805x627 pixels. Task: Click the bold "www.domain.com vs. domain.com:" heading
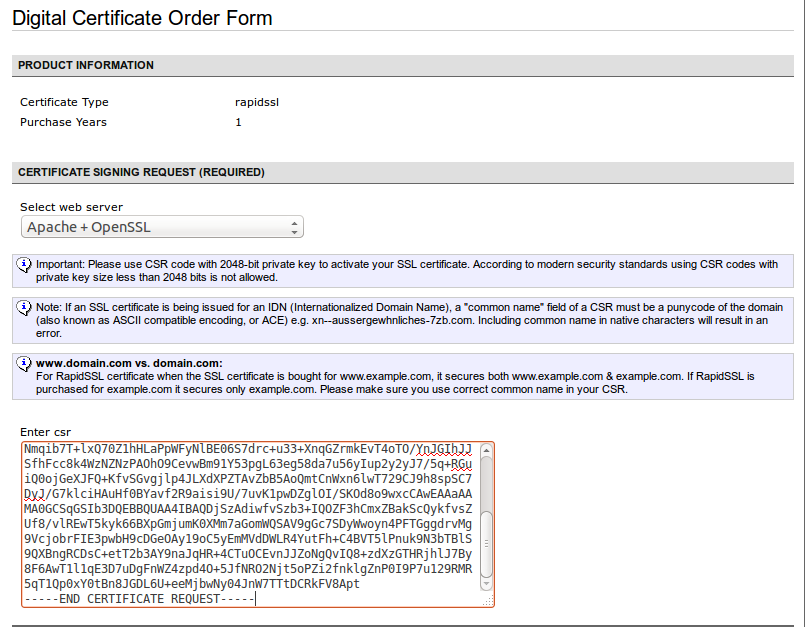pyautogui.click(x=129, y=363)
